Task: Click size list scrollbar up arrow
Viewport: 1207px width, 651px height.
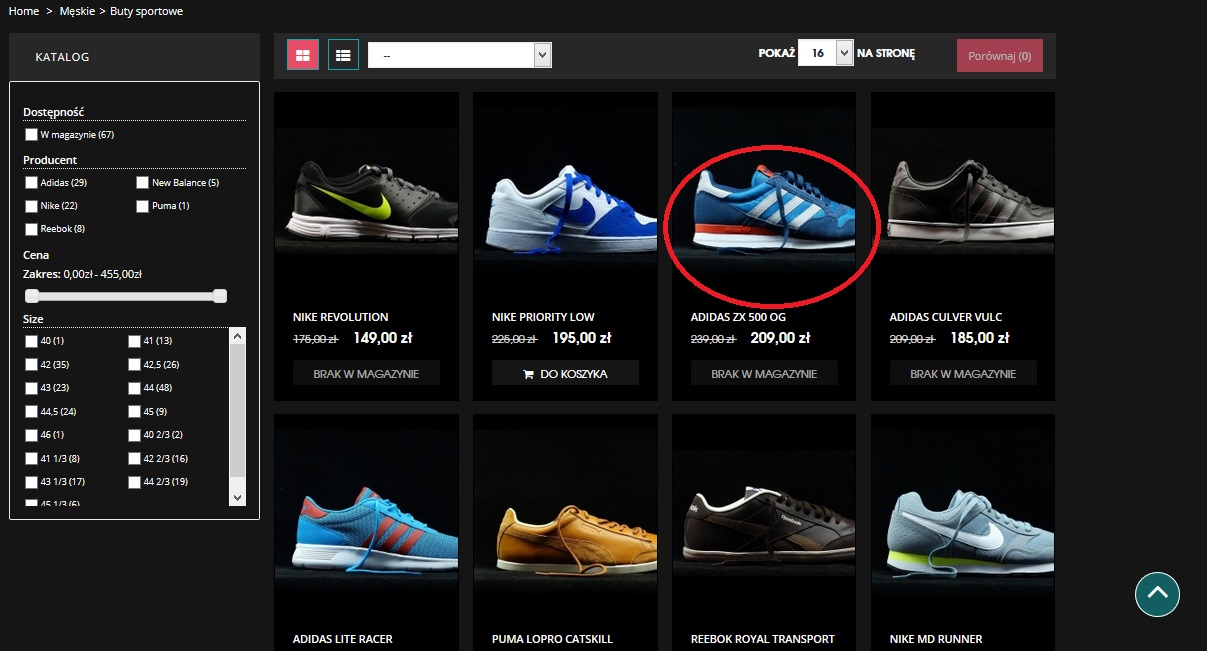Action: click(x=237, y=336)
